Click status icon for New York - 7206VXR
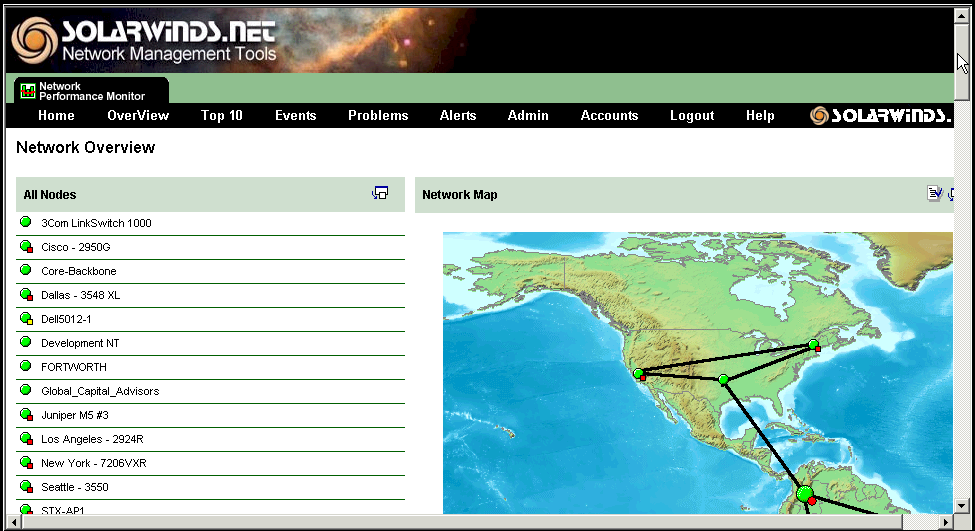975x531 pixels. 26,463
